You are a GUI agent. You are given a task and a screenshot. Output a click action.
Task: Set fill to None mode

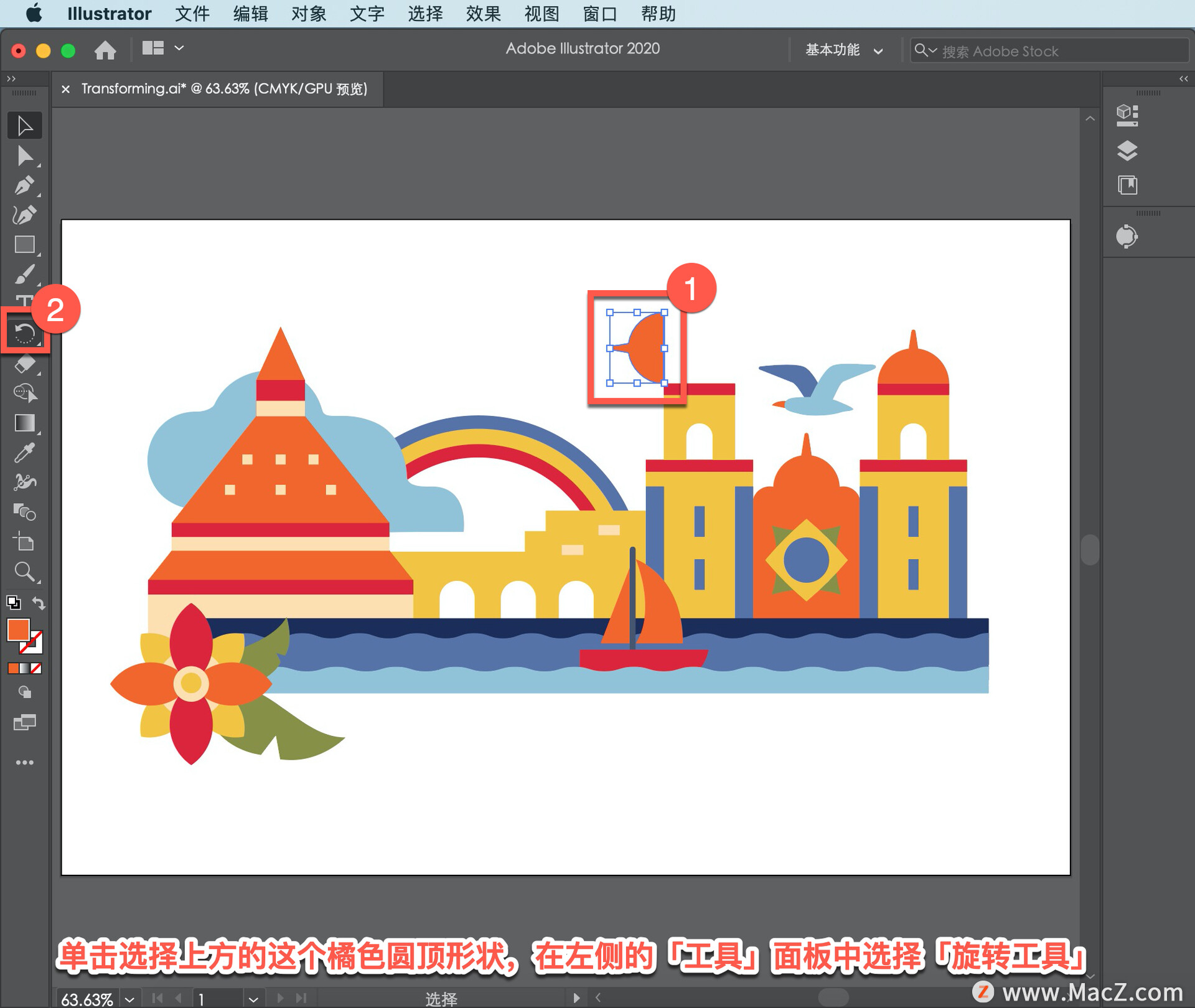pos(36,669)
